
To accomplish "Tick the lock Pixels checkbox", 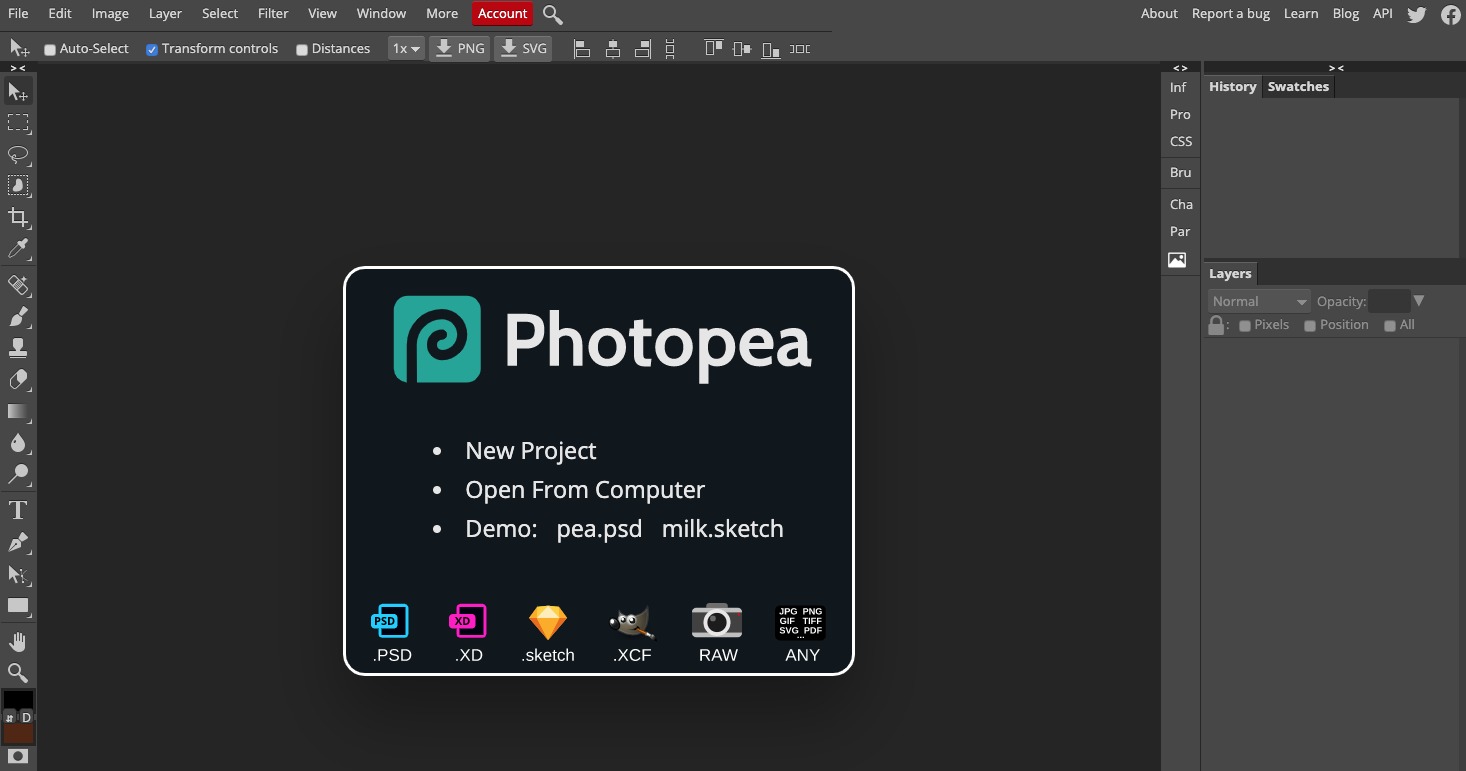I will tap(1245, 326).
